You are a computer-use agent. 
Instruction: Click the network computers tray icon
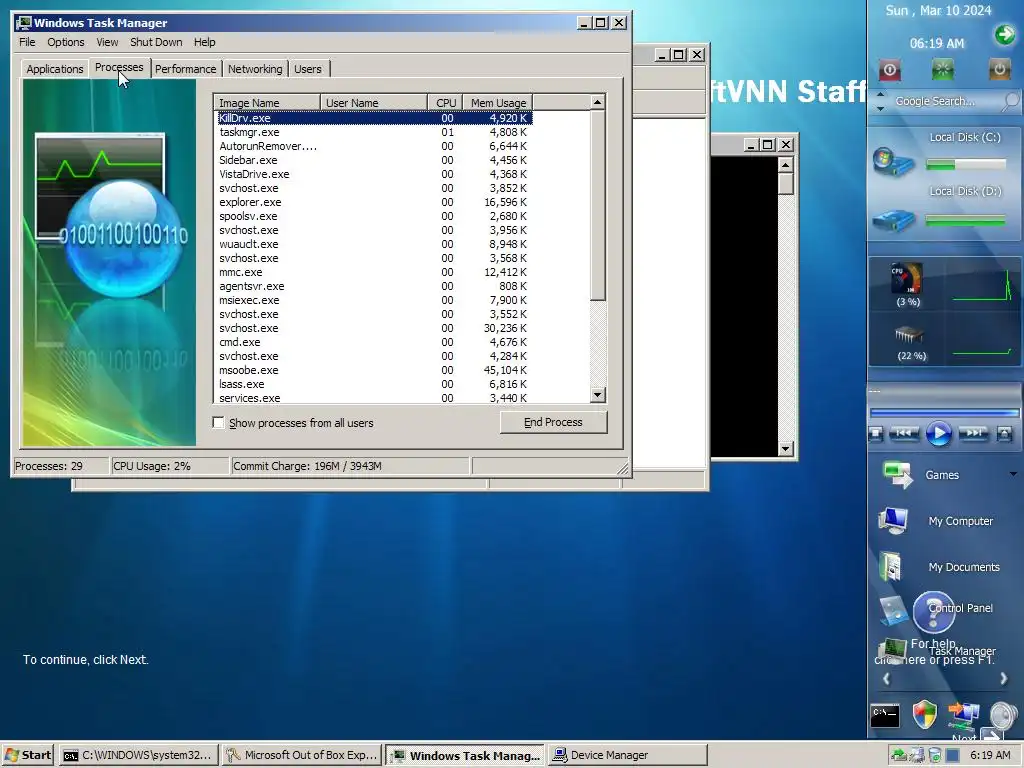(917, 755)
